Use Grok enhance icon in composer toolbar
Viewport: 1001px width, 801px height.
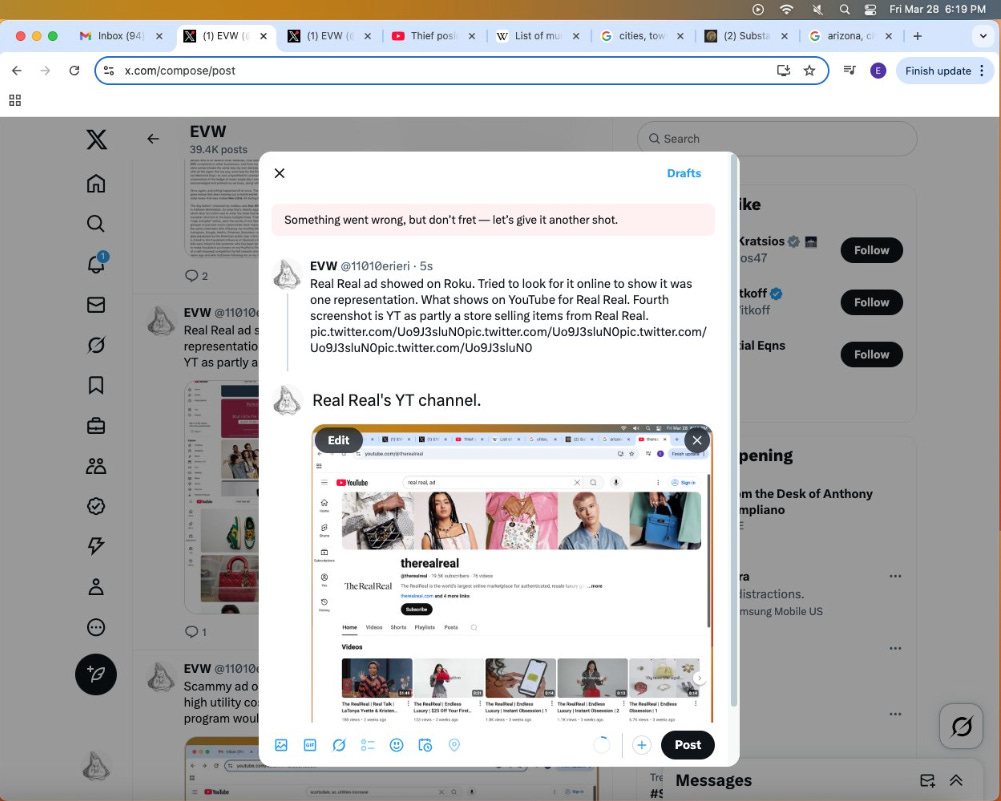(x=339, y=745)
